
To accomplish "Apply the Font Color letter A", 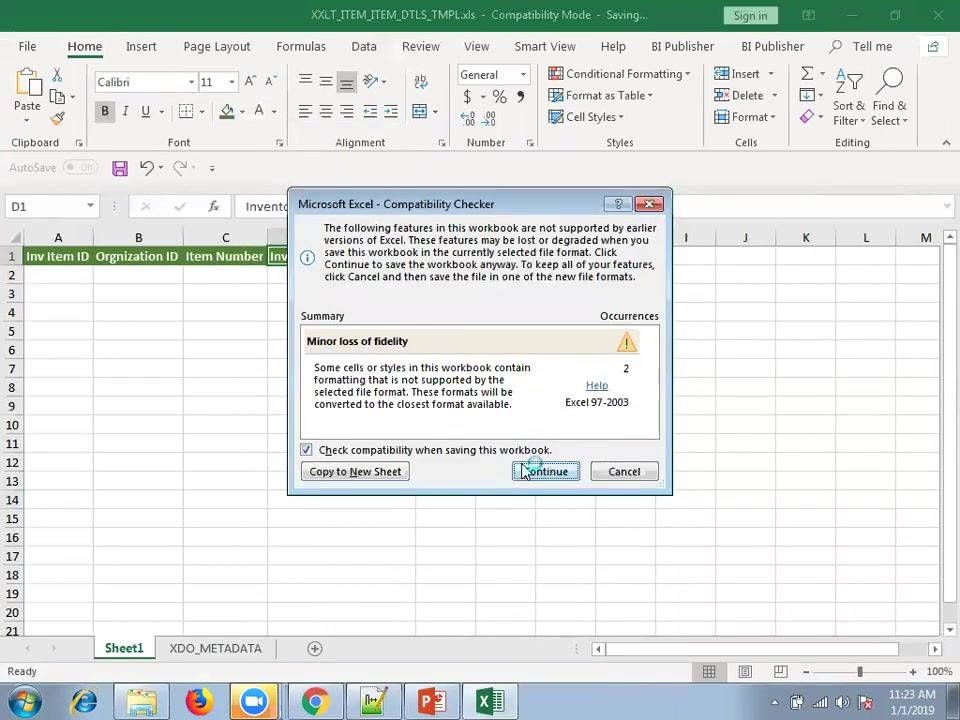I will pos(259,111).
